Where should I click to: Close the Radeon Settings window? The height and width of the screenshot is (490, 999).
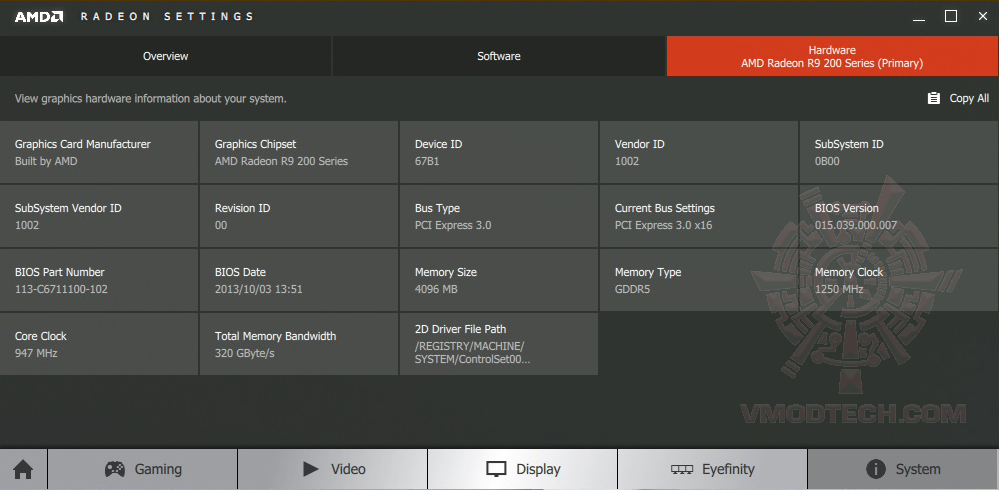click(x=982, y=17)
